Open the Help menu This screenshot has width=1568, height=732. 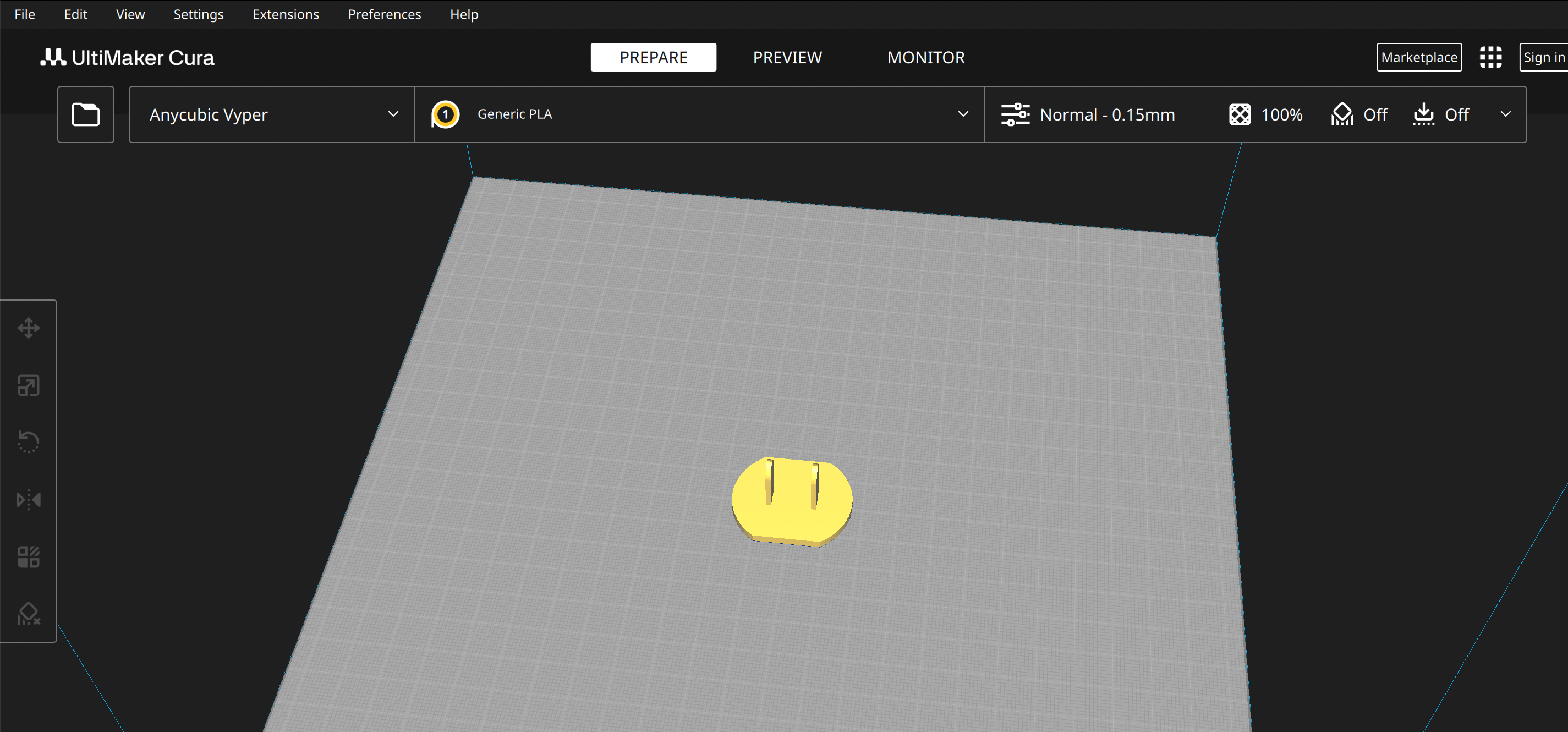(464, 14)
